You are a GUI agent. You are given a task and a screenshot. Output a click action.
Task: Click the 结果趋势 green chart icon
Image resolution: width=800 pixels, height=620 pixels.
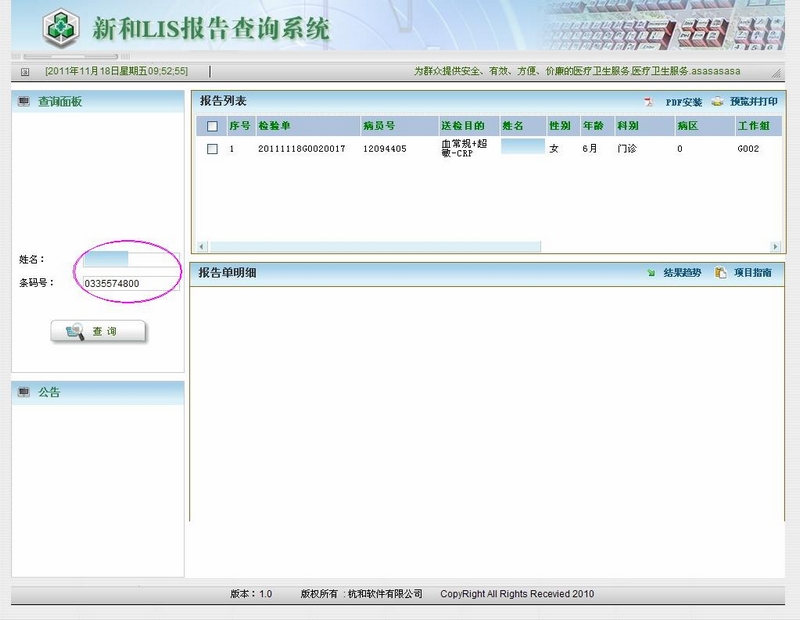651,273
